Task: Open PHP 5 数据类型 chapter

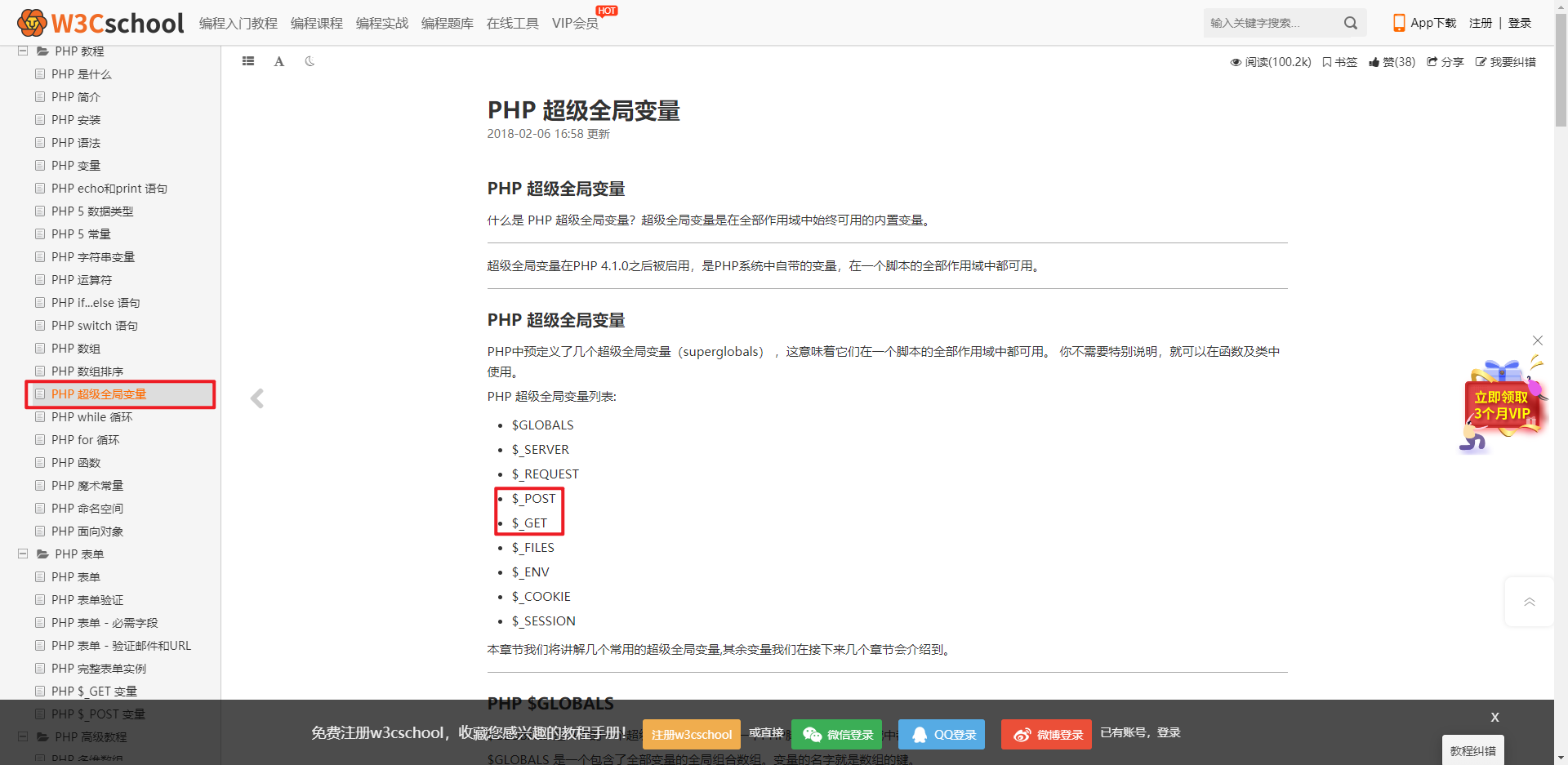Action: click(92, 211)
